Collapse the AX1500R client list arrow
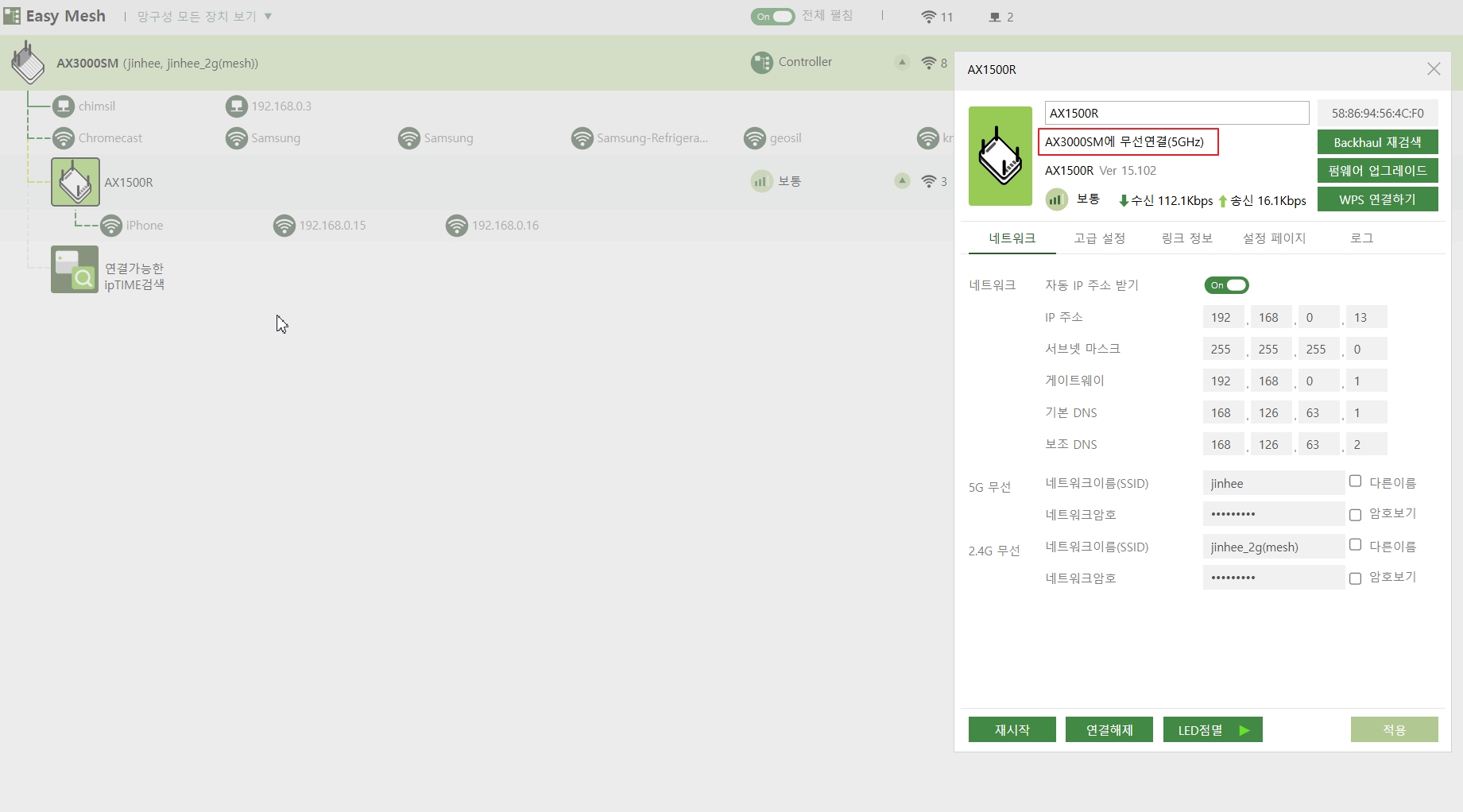 point(902,180)
